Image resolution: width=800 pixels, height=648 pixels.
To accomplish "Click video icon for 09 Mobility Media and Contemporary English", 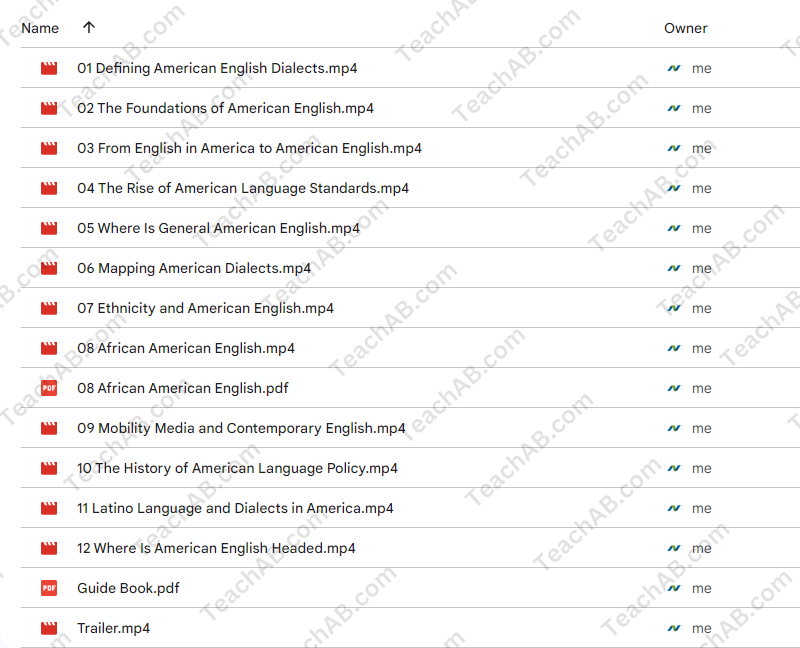I will [x=49, y=428].
